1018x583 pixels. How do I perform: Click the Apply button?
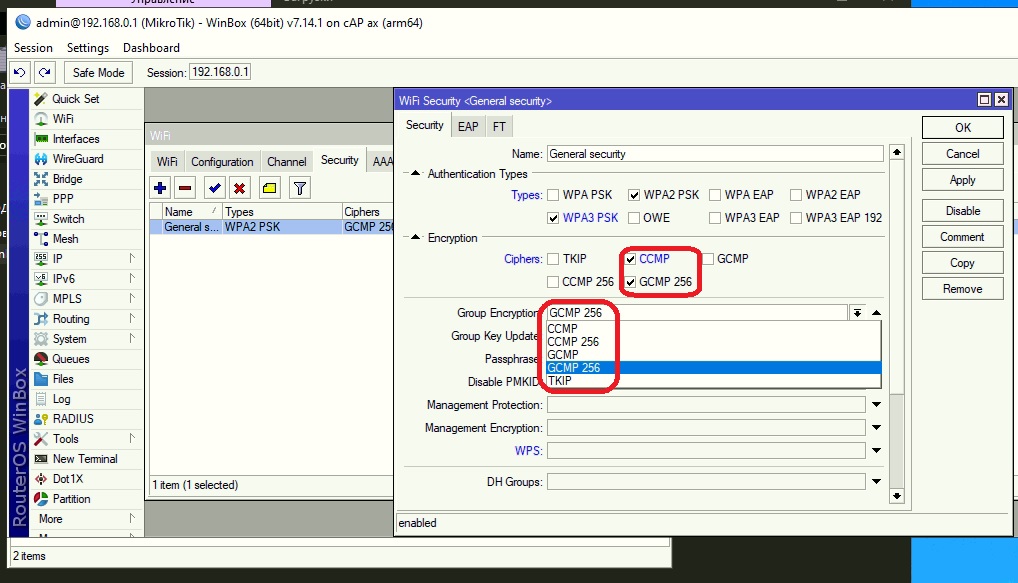(963, 180)
